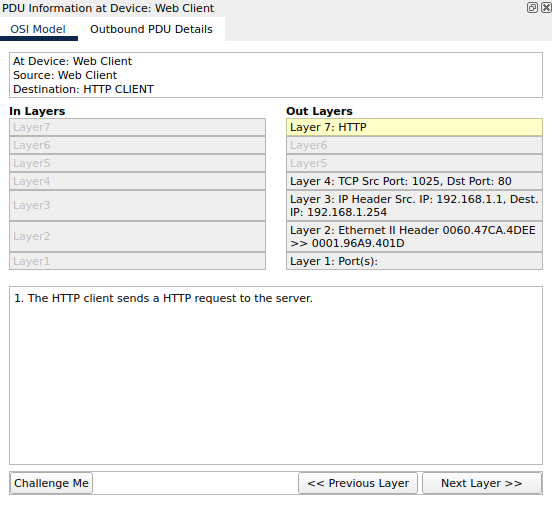The height and width of the screenshot is (518, 552).
Task: Click the restore/float window icon
Action: pos(532,7)
